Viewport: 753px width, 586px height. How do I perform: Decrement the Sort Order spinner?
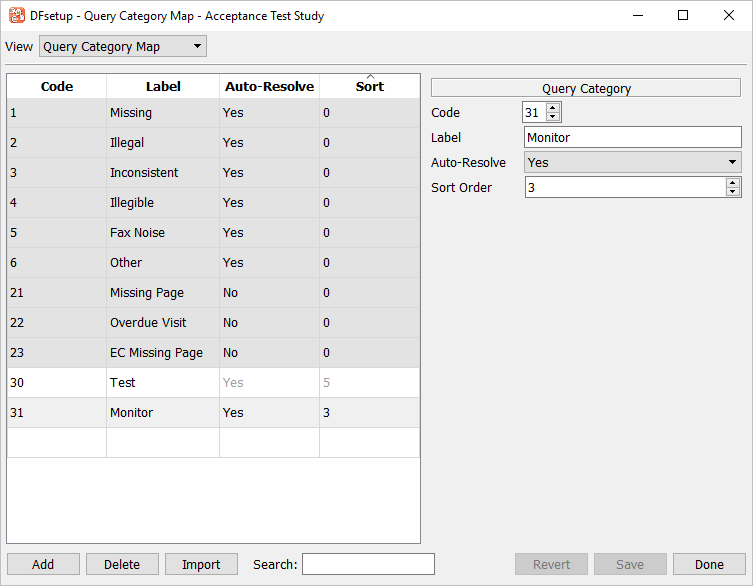point(733,192)
